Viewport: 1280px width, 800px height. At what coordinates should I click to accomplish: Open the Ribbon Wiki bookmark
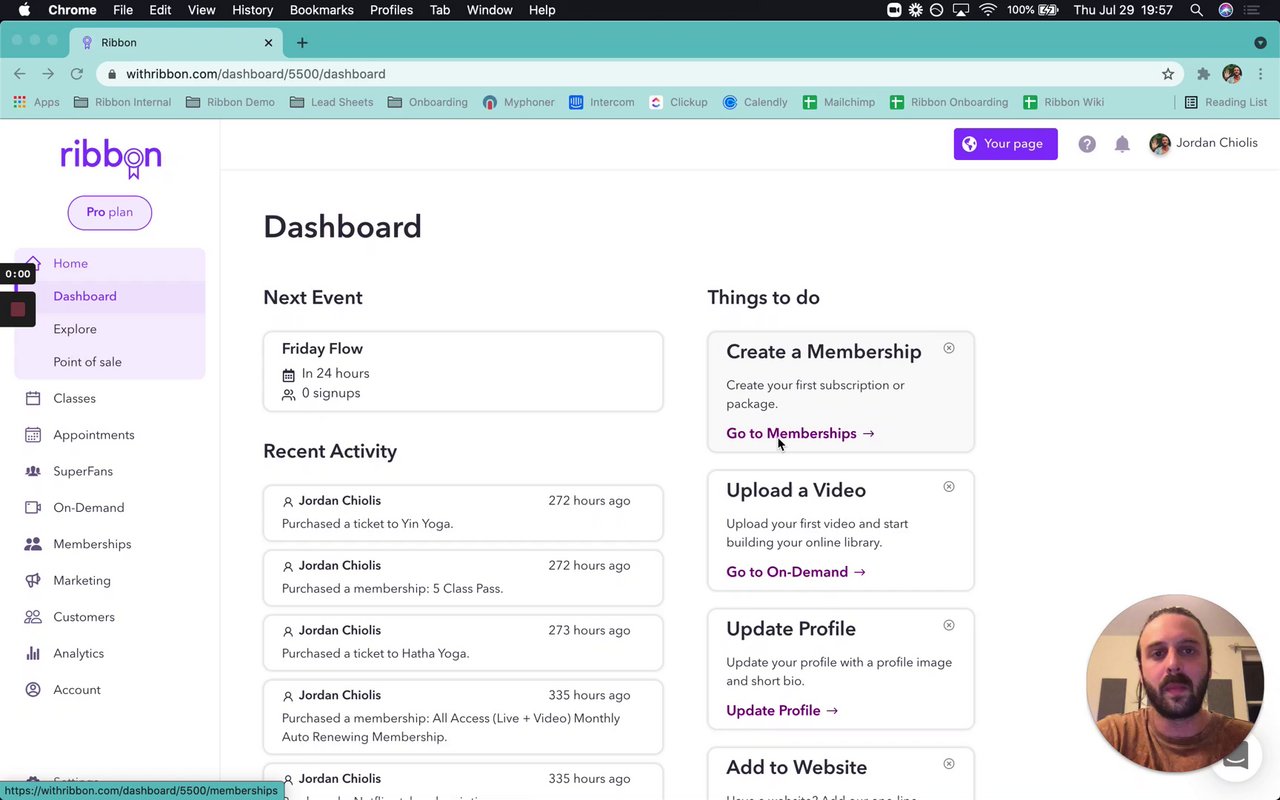pos(1063,102)
